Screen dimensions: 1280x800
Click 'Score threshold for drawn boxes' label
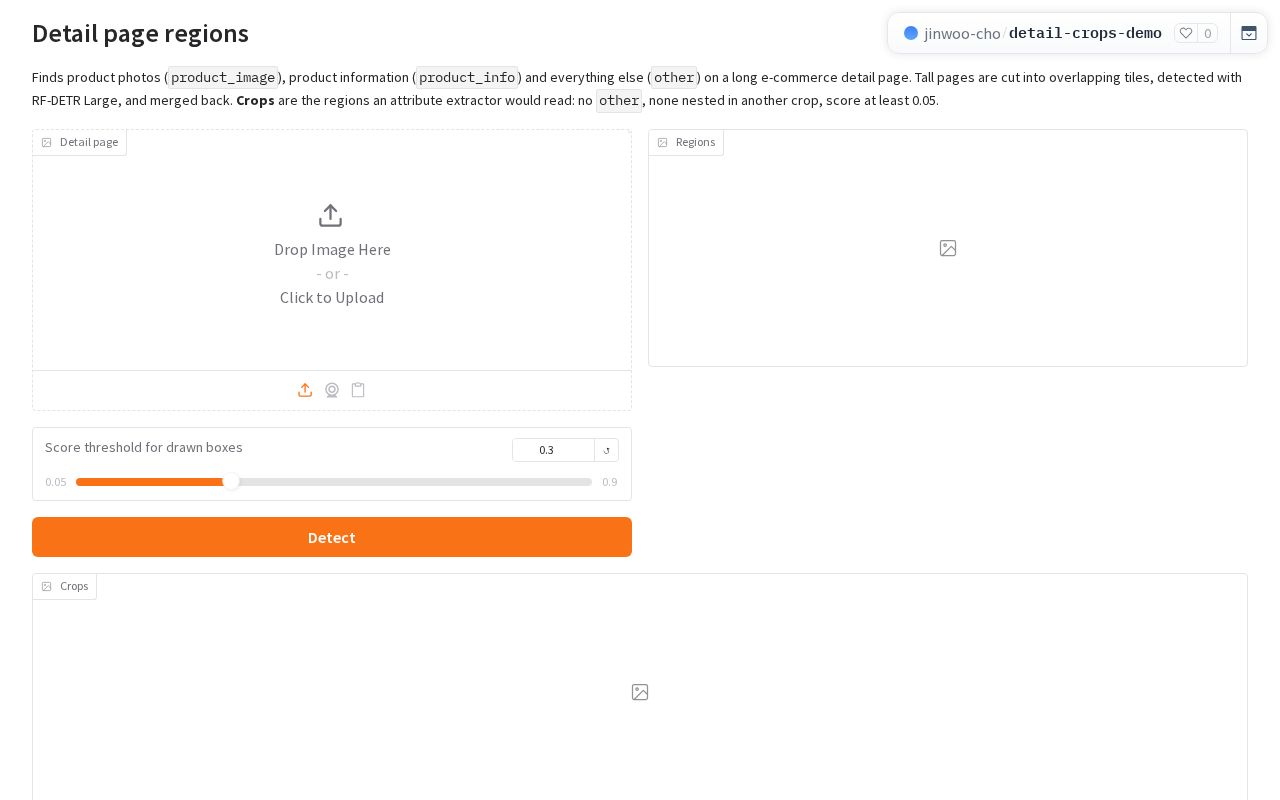tap(144, 447)
